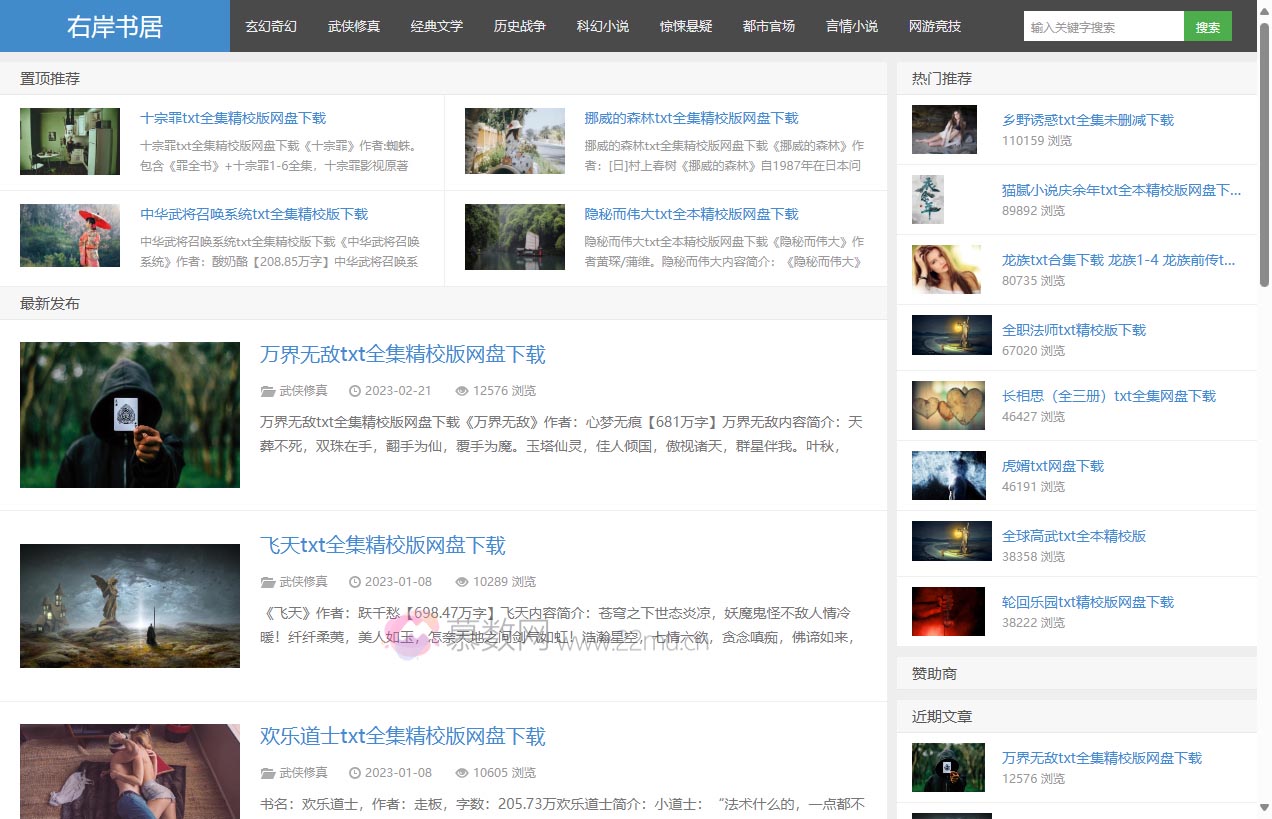This screenshot has height=819, width=1272.
Task: Click the 右岸书居 site logo
Action: point(114,26)
